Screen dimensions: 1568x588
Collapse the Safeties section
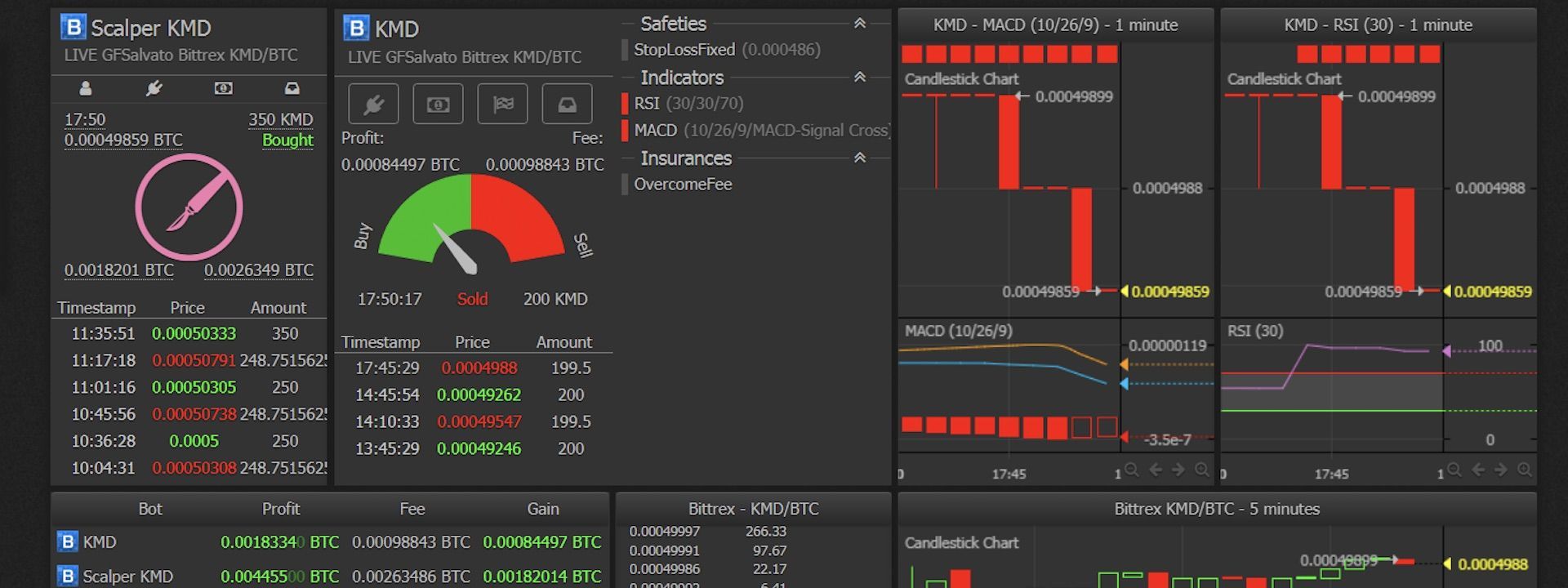(x=859, y=24)
